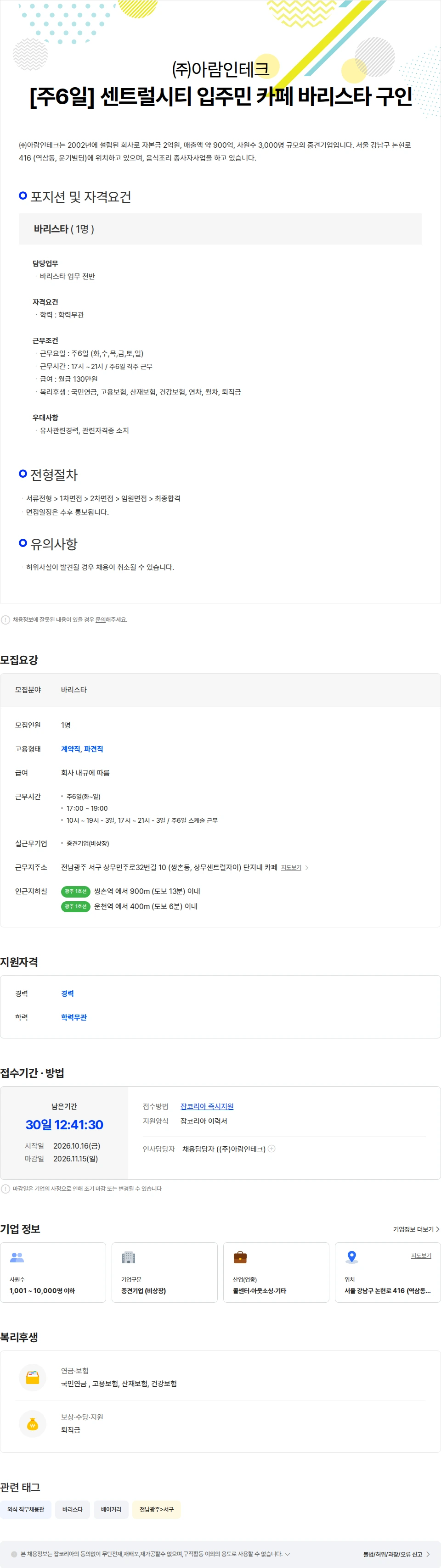Click the 바리스타 ( 1명 ) position header
Screen dimensions: 441x1568
pos(220,229)
